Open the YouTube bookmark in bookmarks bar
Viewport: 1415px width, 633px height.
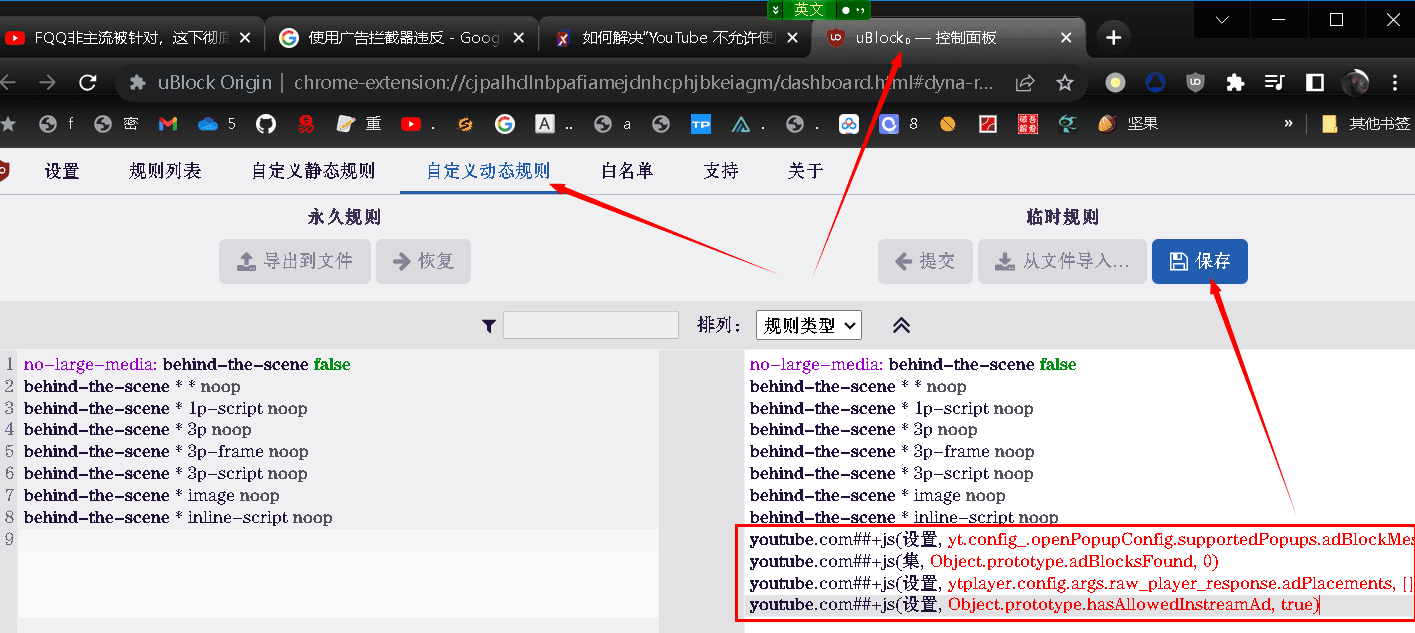pos(410,124)
